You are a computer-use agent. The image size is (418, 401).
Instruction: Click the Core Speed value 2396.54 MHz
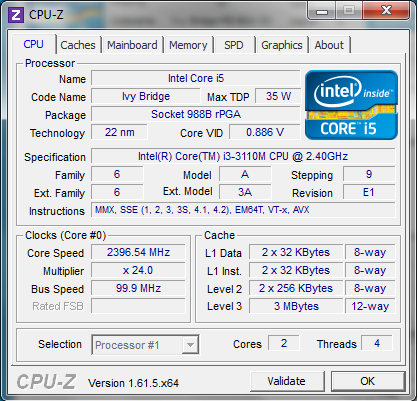point(138,252)
